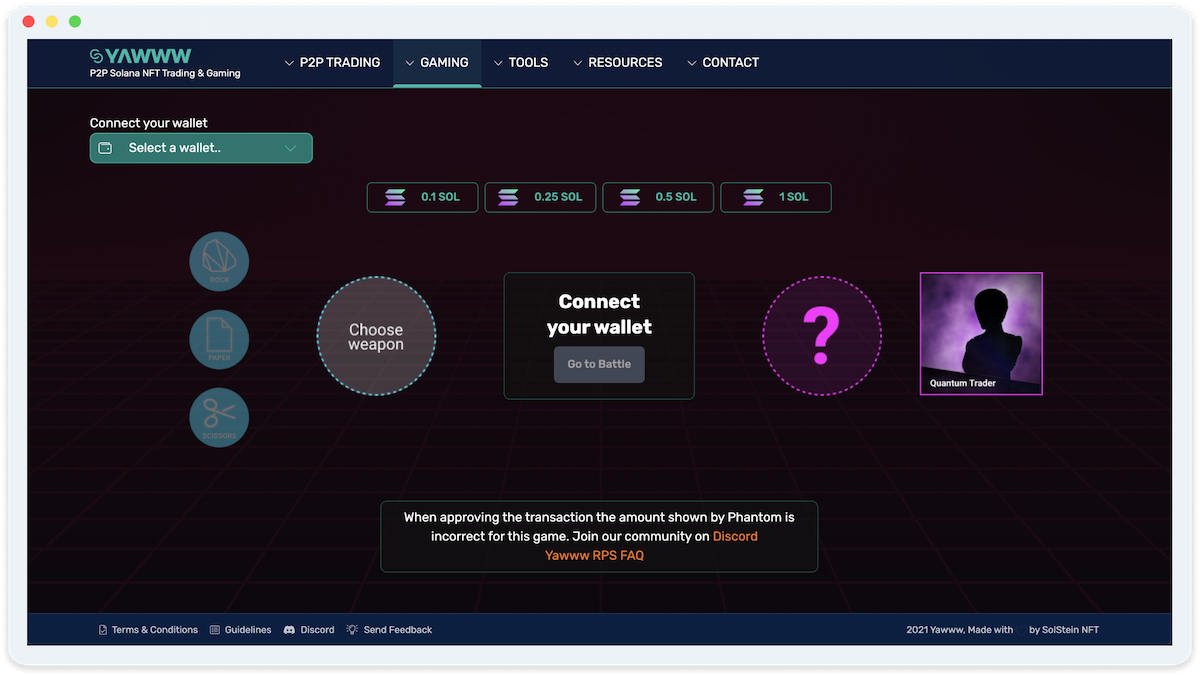
Task: Open the Yawww RPS FAQ link
Action: click(594, 555)
